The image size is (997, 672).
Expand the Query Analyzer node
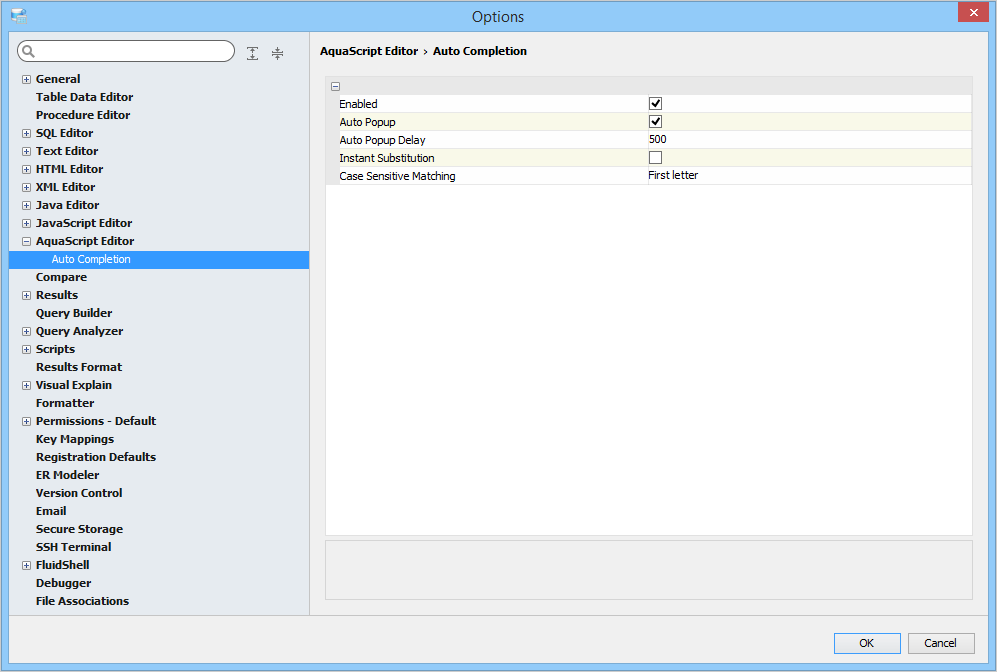click(x=26, y=331)
